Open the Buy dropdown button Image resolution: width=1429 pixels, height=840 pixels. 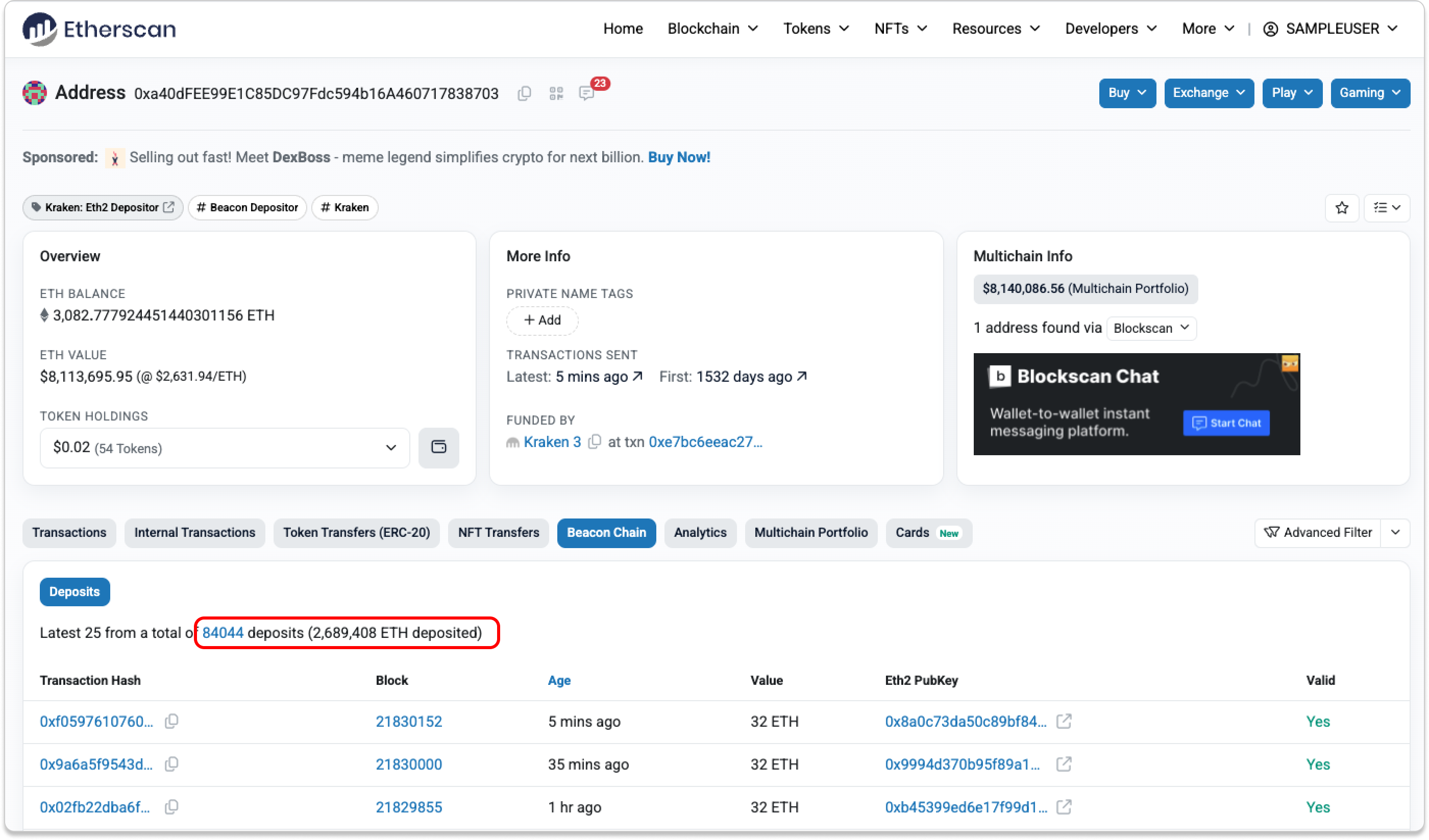pos(1127,93)
